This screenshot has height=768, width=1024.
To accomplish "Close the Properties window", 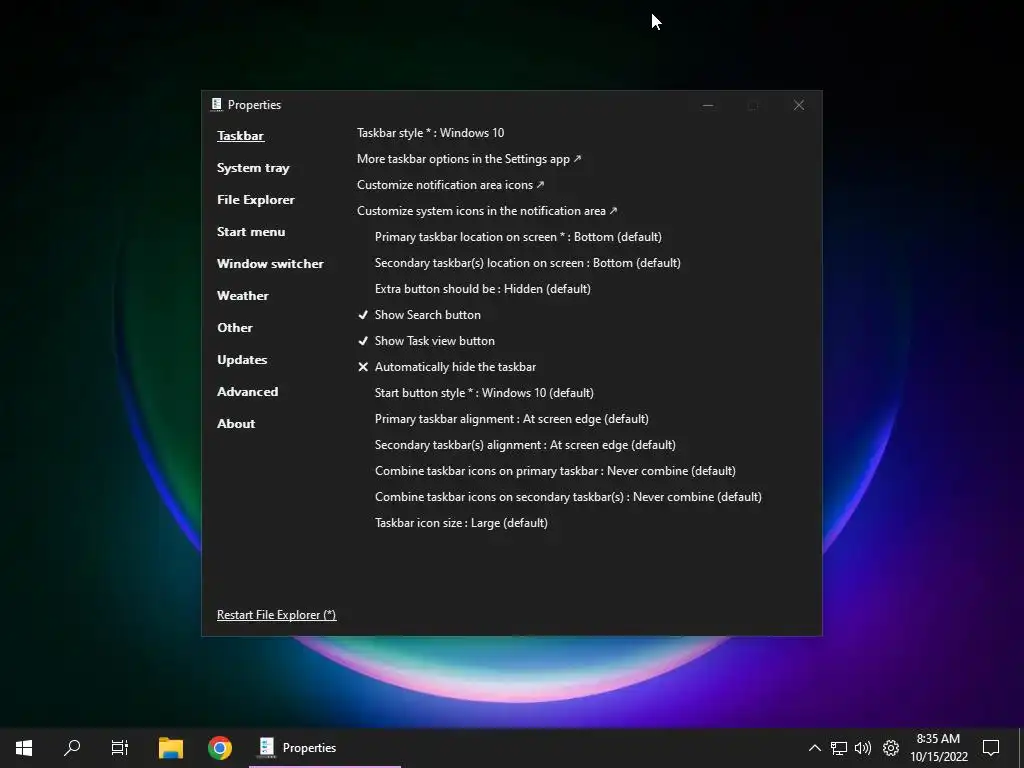I will point(799,105).
